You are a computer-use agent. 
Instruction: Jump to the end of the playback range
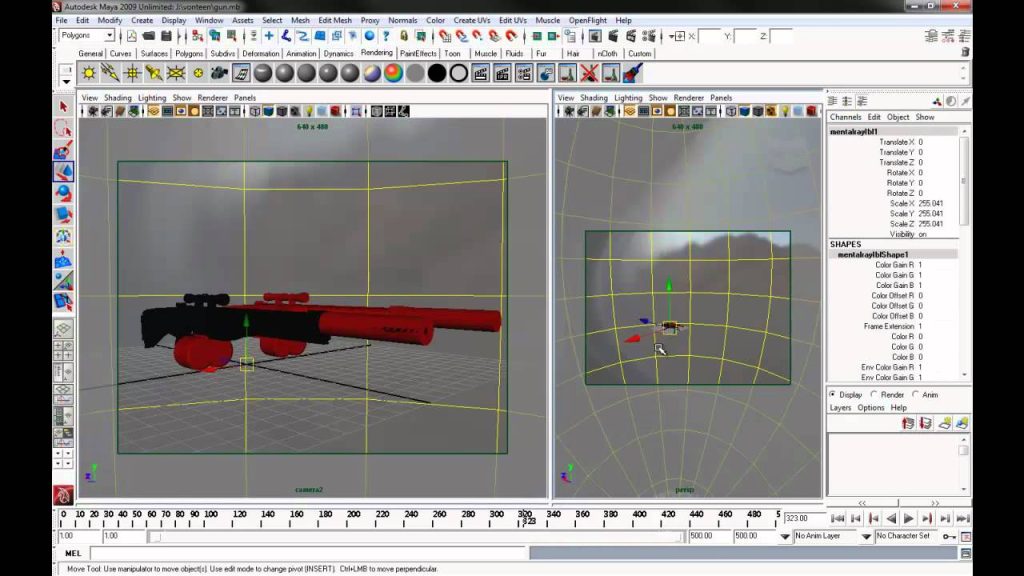(x=963, y=519)
